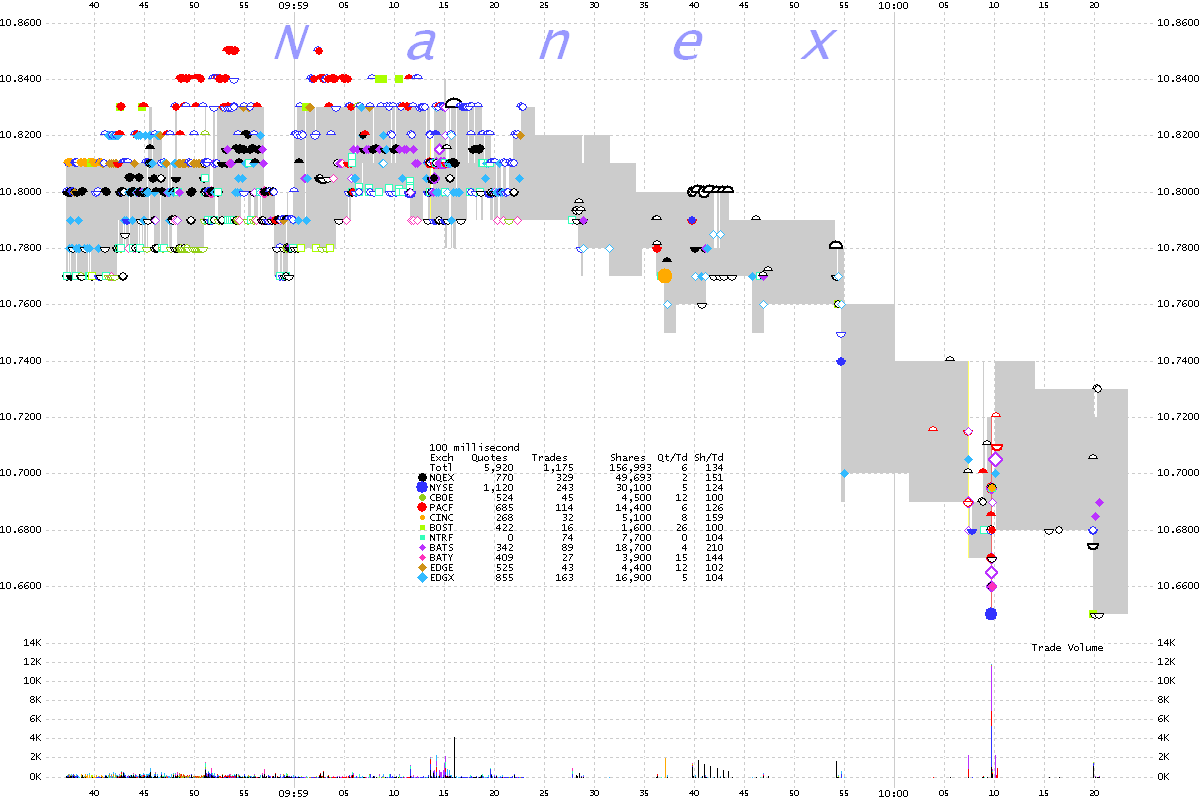
Task: Click the teal NTRF legend square
Action: [x=422, y=537]
